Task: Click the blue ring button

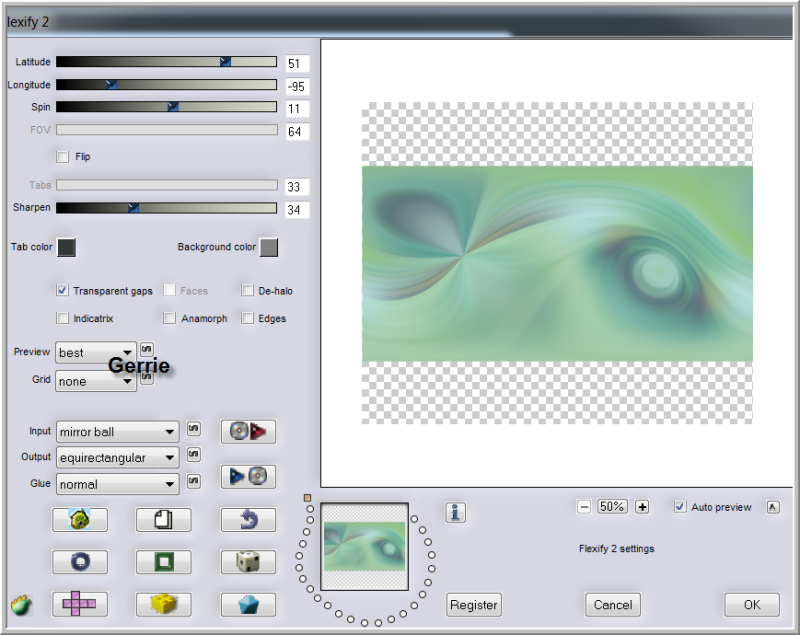Action: click(x=78, y=562)
